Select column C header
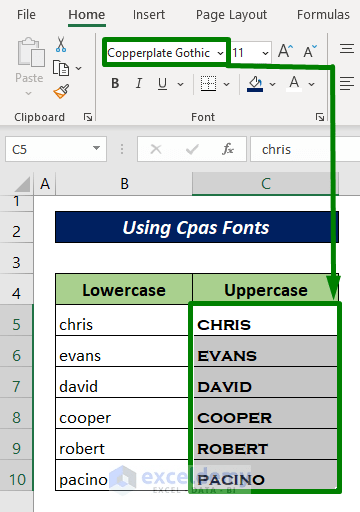Viewport: 360px width, 512px height. click(265, 184)
